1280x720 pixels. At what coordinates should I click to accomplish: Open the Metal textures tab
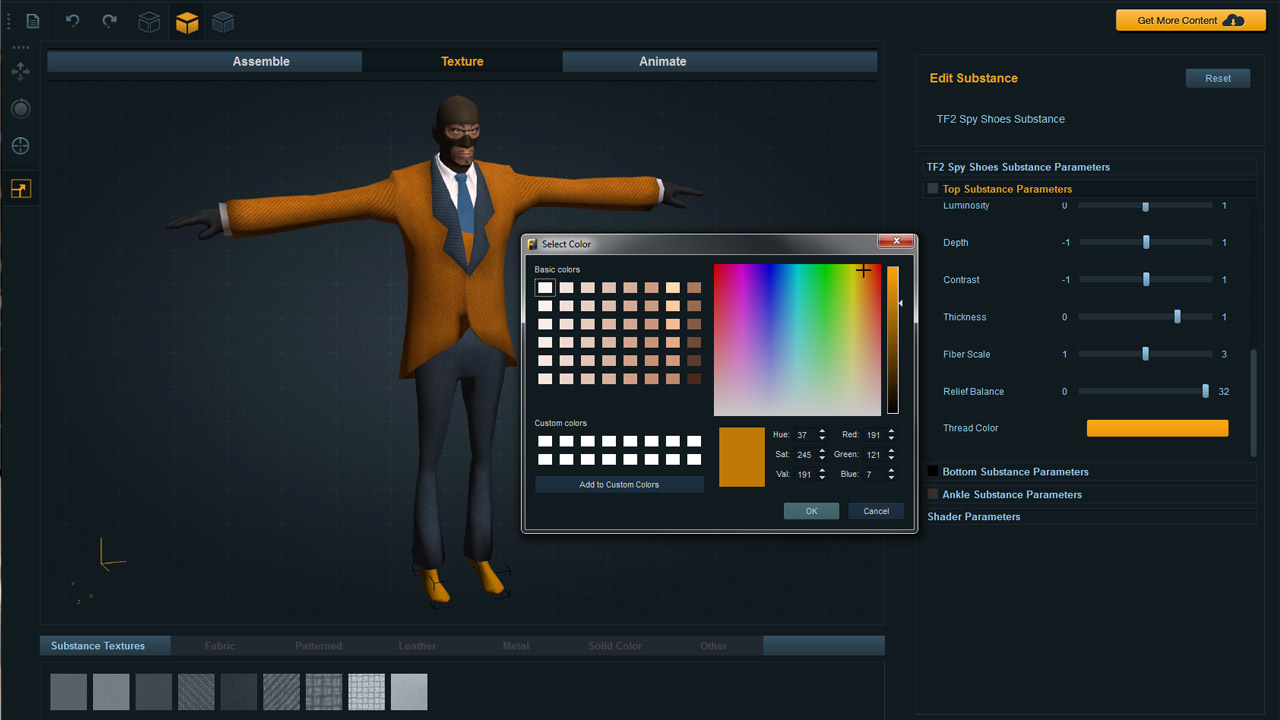click(x=516, y=646)
